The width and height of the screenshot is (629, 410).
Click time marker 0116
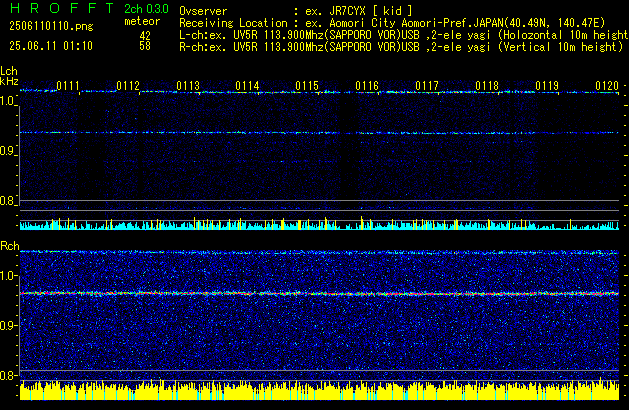367,86
